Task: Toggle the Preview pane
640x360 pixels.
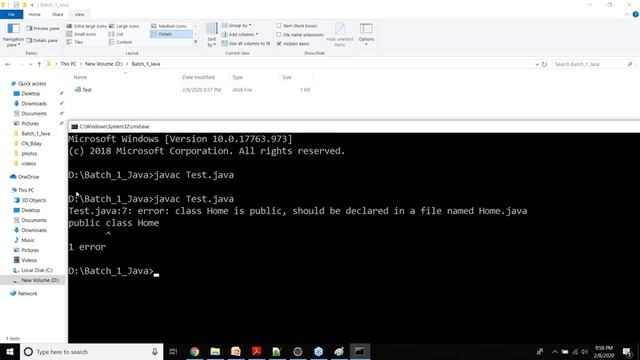Action: pyautogui.click(x=43, y=29)
